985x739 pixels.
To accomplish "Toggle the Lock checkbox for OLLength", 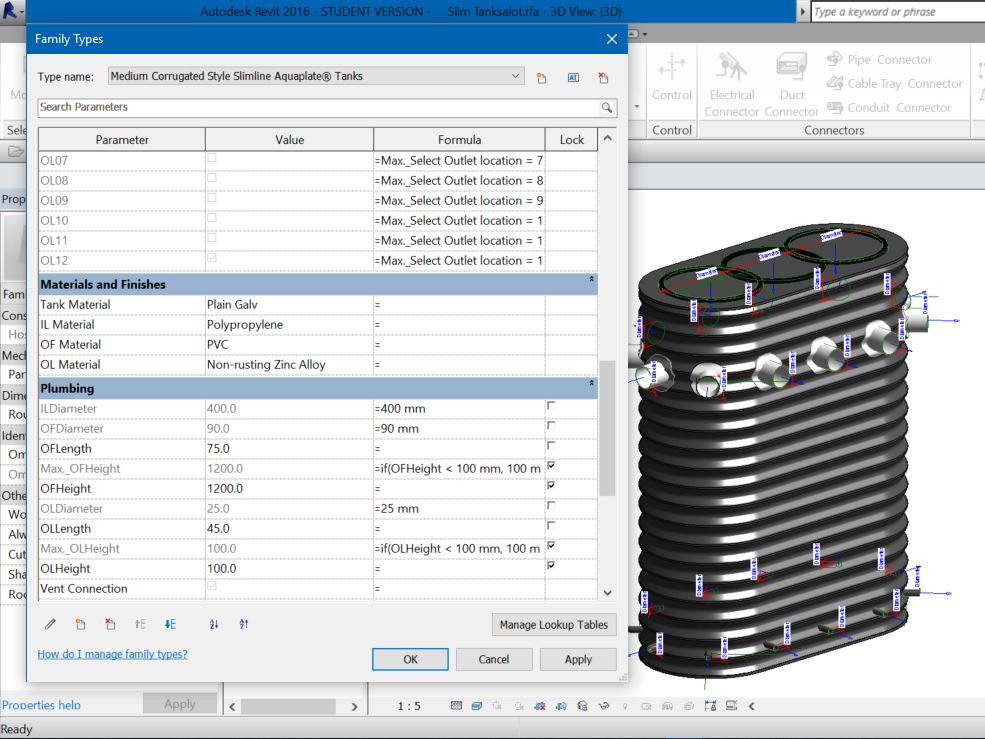I will click(551, 526).
